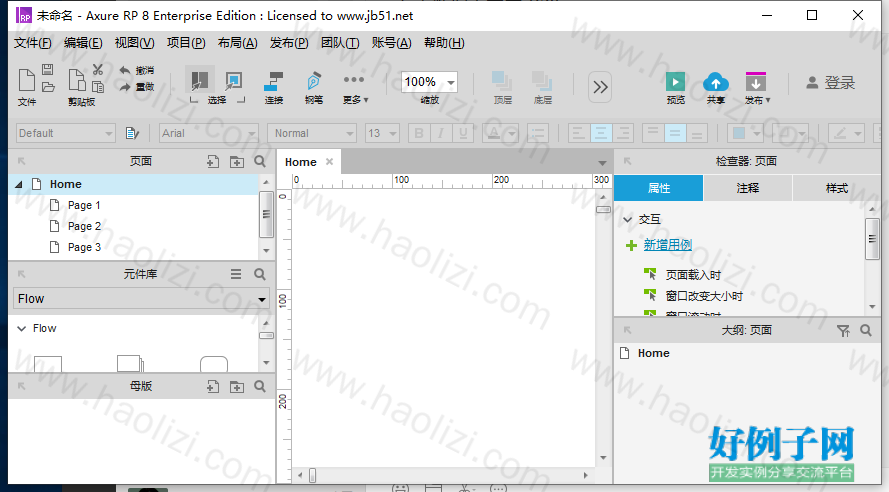The image size is (889, 492).
Task: Open the Help menu
Action: click(444, 43)
